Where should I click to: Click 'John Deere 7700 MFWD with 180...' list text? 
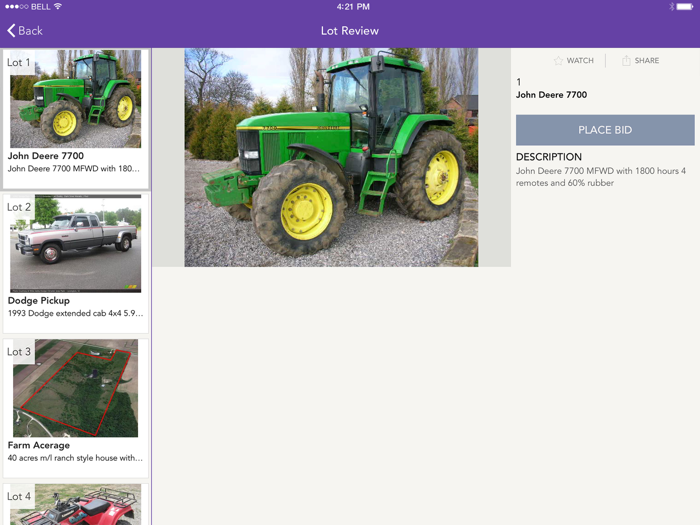tap(74, 169)
